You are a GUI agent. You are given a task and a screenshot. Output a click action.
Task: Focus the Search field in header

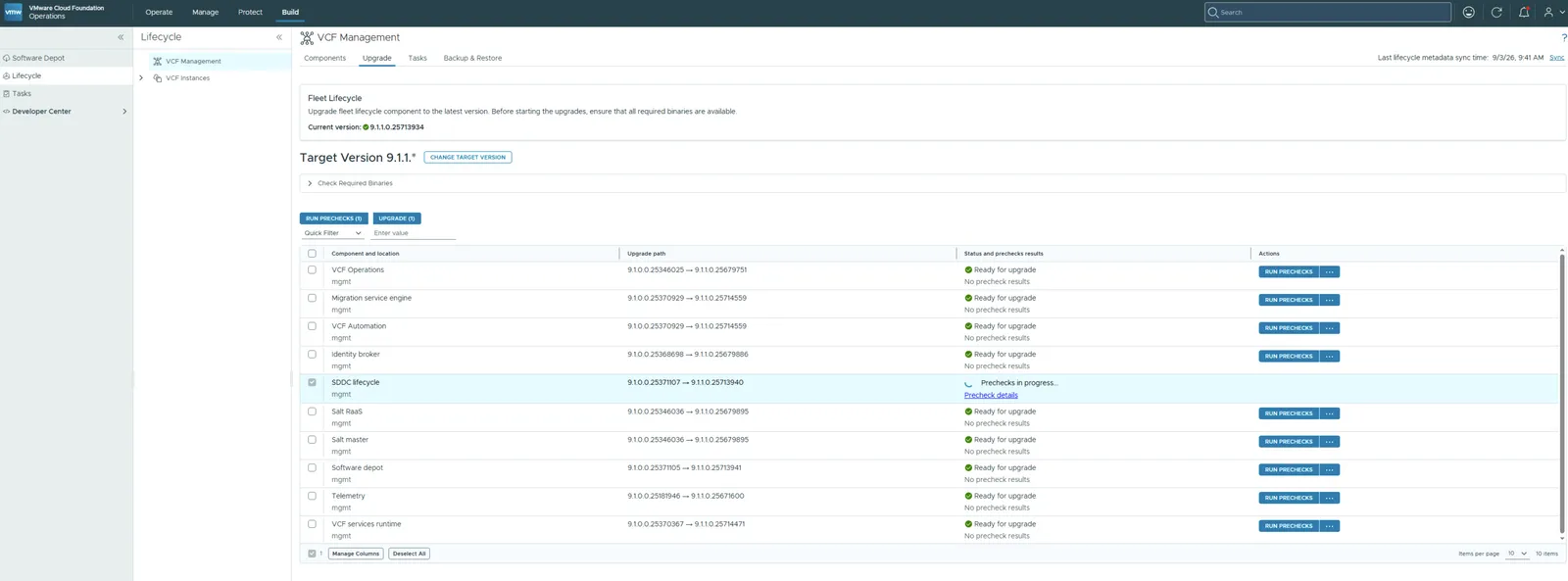(1328, 12)
